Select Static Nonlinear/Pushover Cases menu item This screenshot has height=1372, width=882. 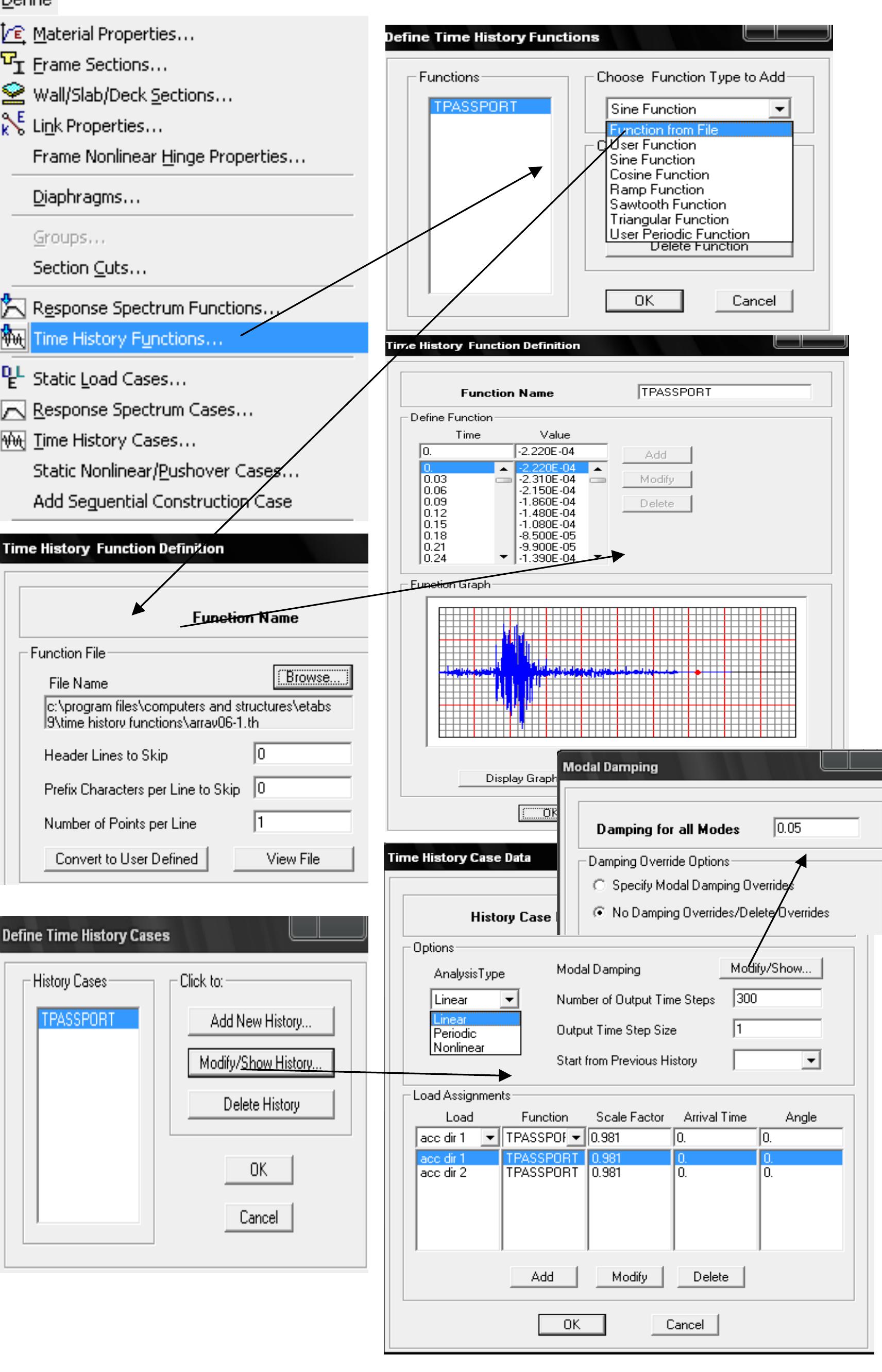164,471
